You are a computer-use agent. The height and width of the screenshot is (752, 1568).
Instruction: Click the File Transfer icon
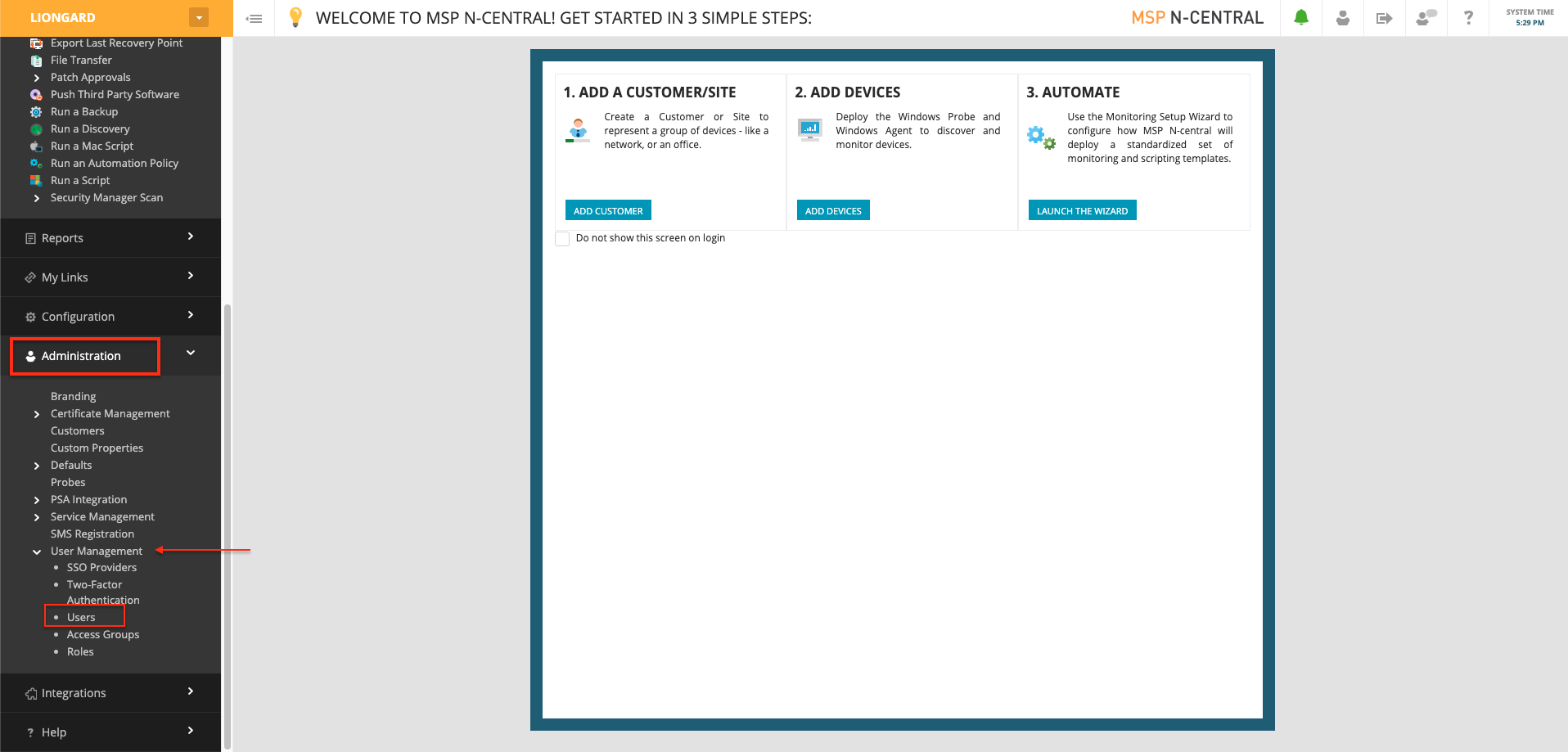(x=36, y=61)
